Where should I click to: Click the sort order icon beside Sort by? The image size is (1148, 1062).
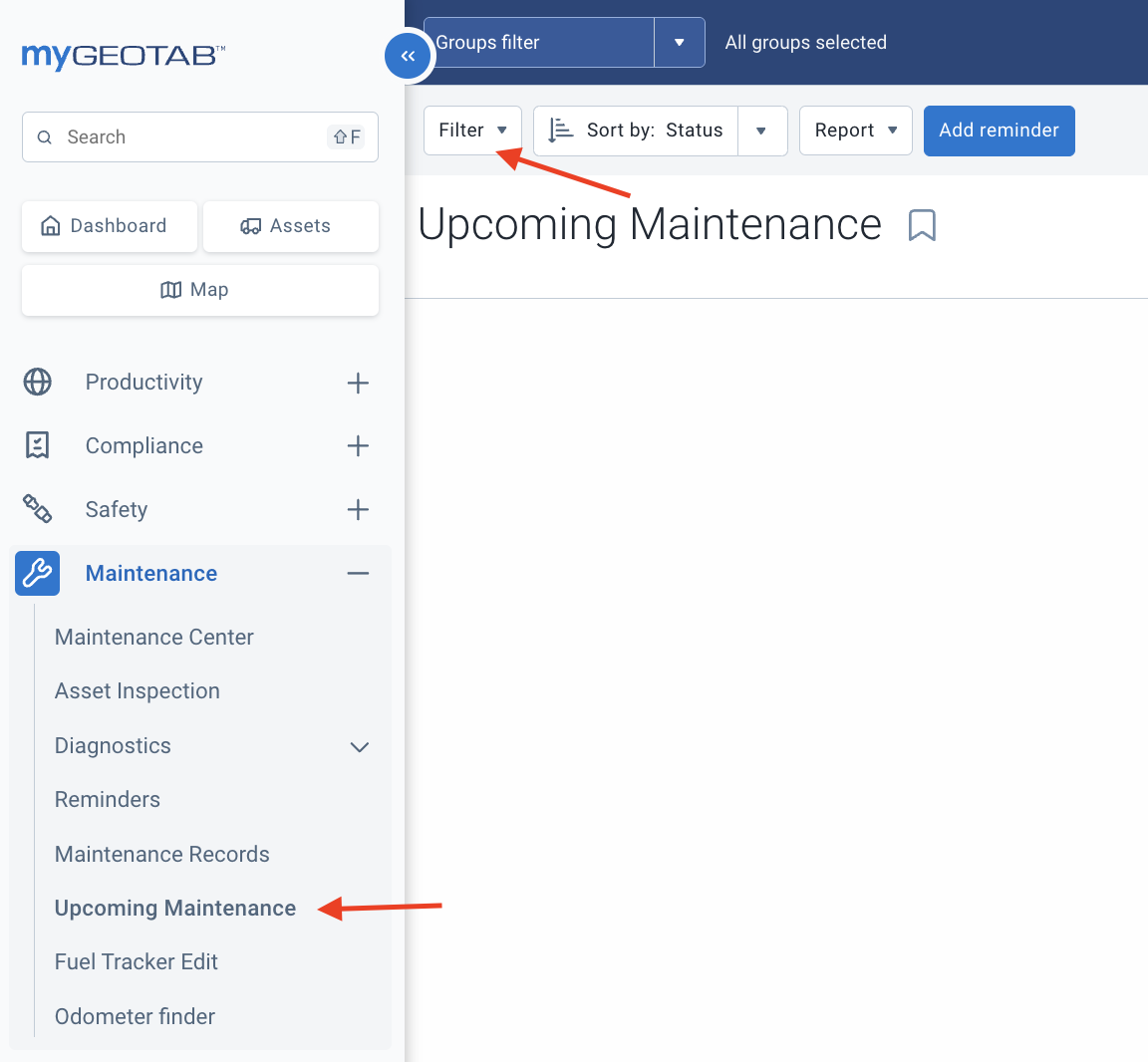[x=561, y=131]
